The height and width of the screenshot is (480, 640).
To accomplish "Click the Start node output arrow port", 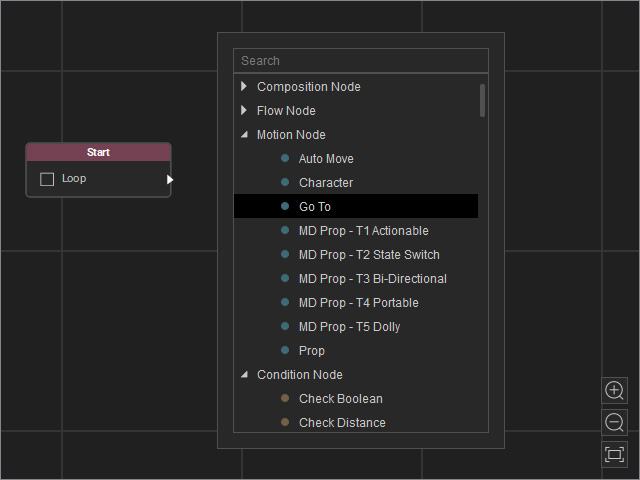I will pos(170,180).
